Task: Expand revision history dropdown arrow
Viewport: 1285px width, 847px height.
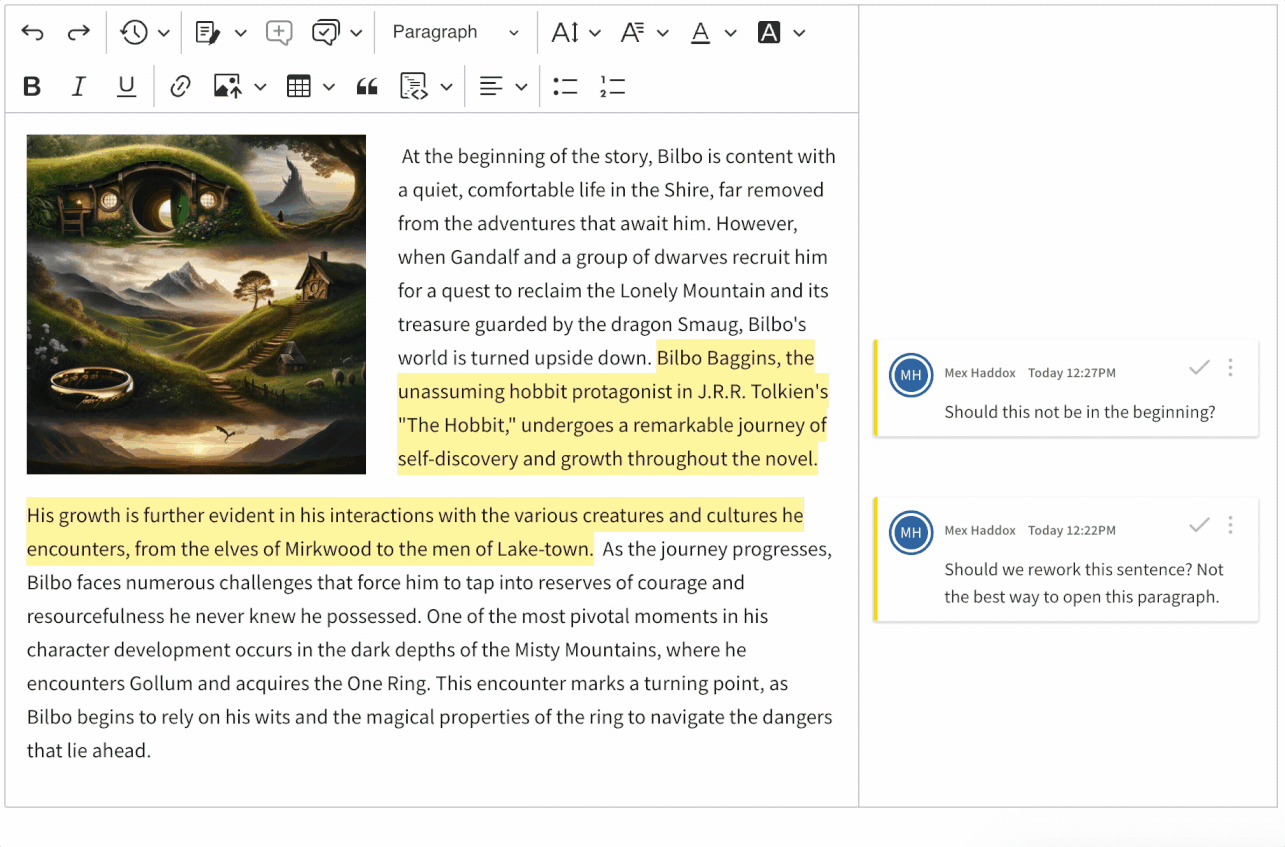Action: [x=163, y=33]
